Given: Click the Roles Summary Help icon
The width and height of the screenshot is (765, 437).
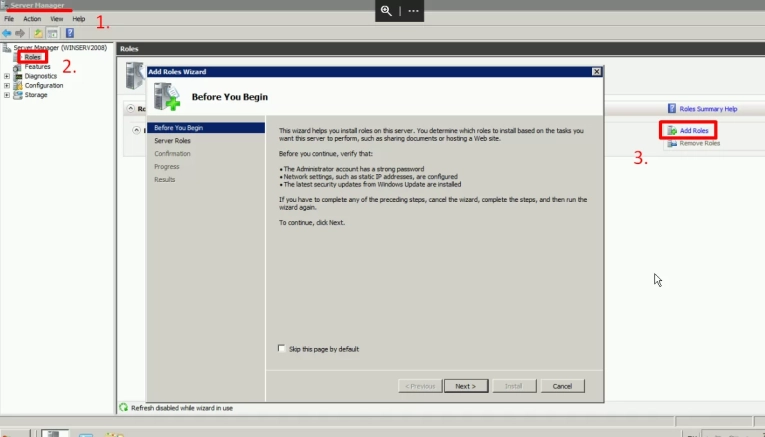Looking at the screenshot, I should coord(672,108).
